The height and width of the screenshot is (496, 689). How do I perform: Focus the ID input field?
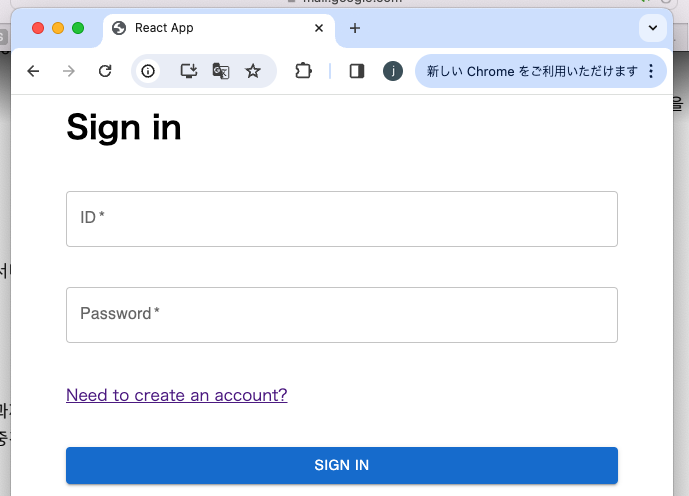pos(342,219)
